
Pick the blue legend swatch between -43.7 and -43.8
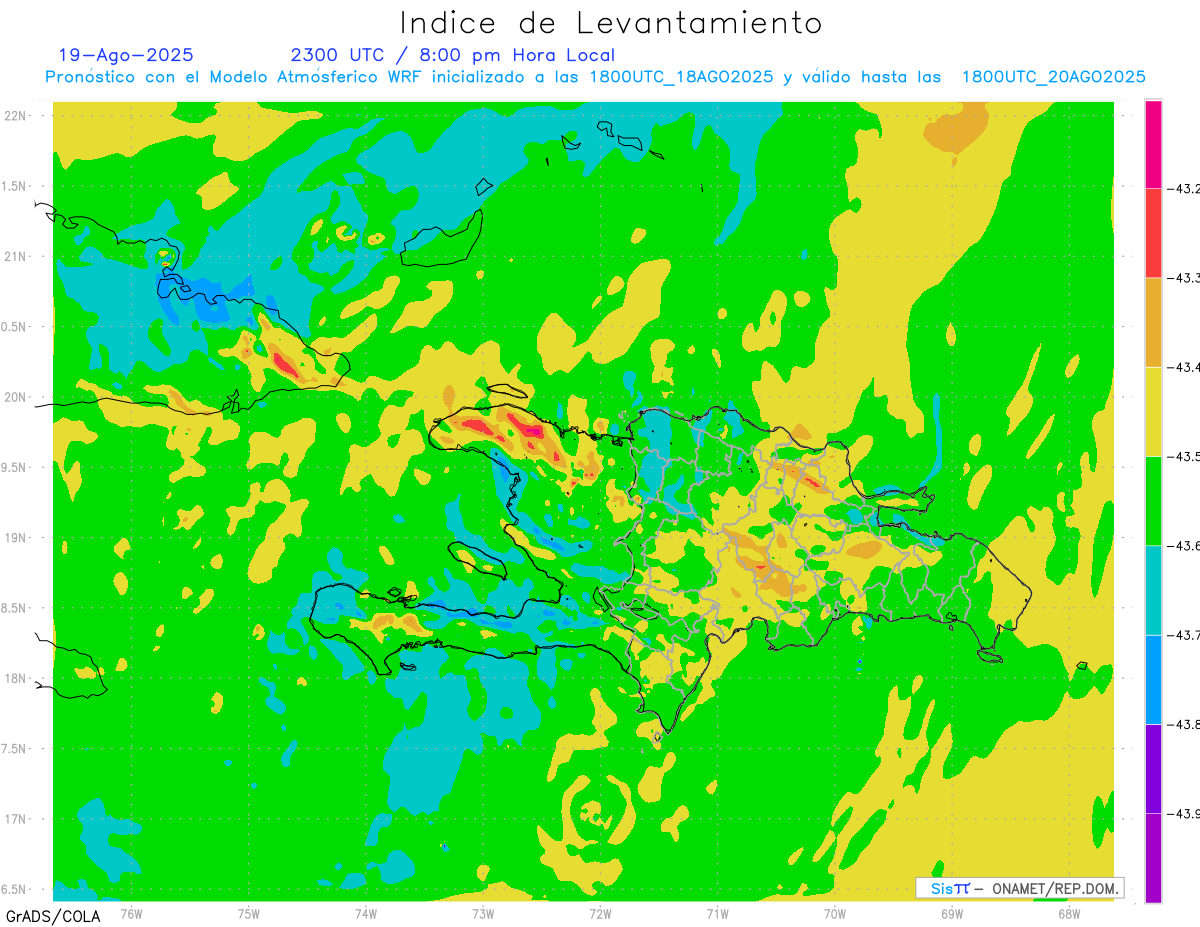tap(1153, 679)
